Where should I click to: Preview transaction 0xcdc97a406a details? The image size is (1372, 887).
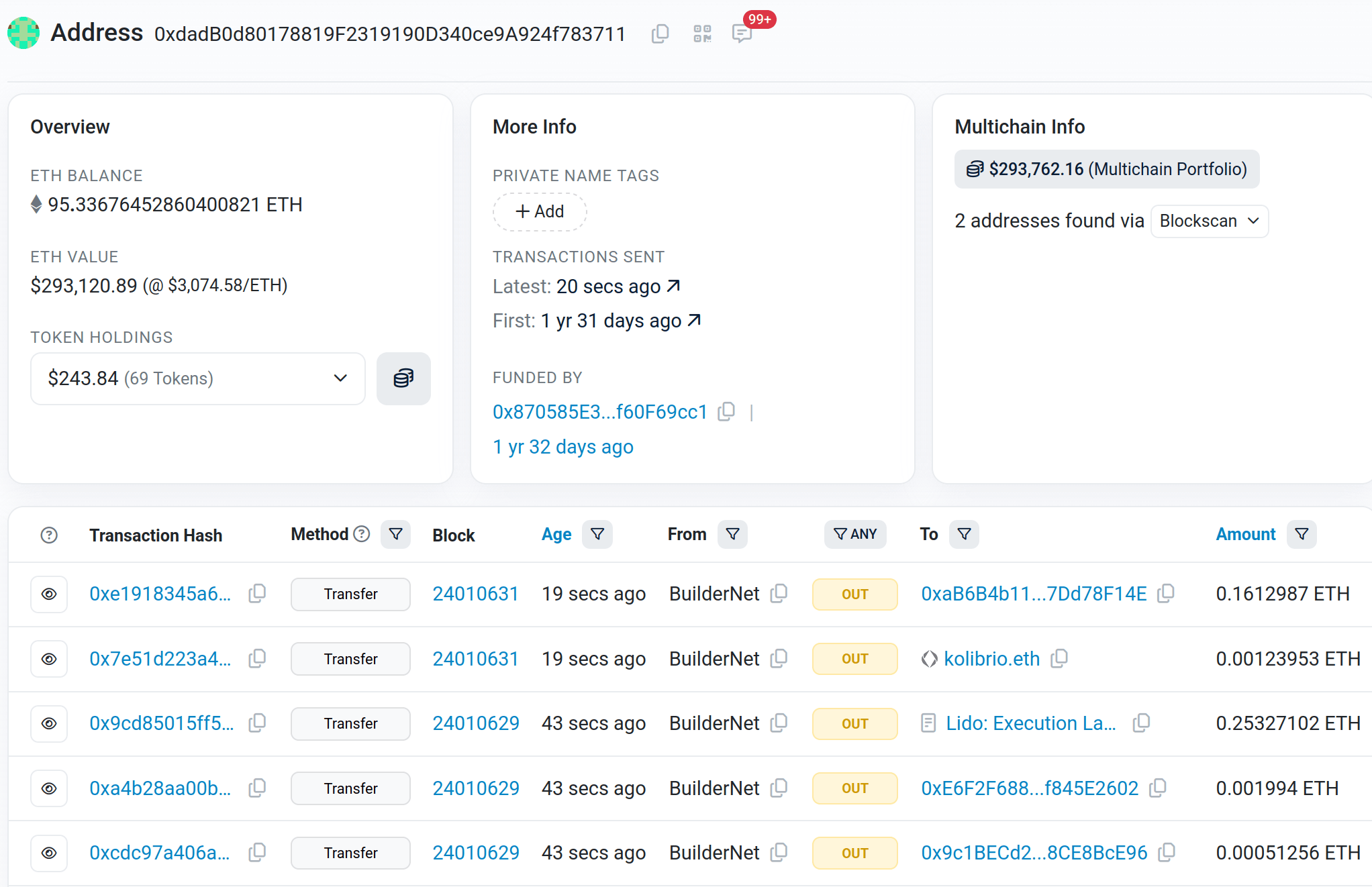click(49, 853)
